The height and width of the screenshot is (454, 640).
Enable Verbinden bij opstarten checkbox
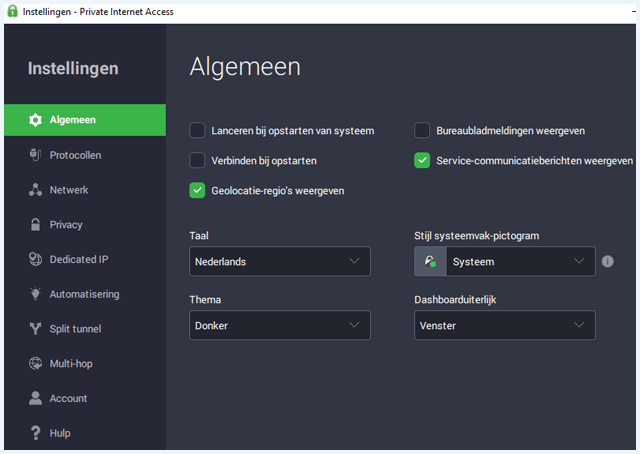(x=197, y=160)
